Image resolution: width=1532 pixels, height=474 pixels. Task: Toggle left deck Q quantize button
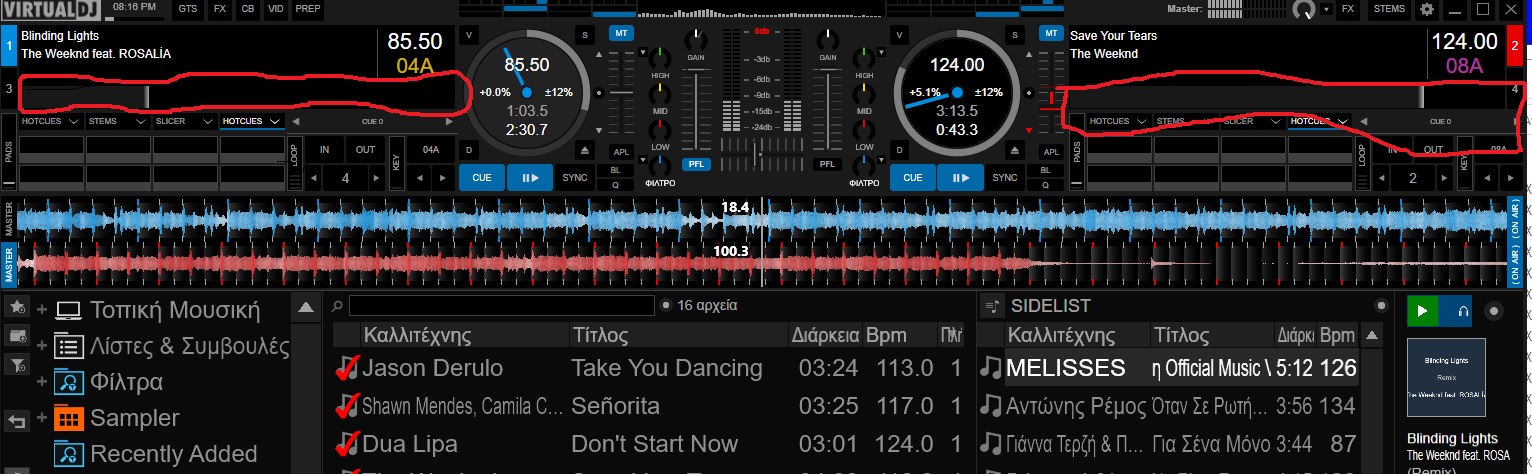615,184
